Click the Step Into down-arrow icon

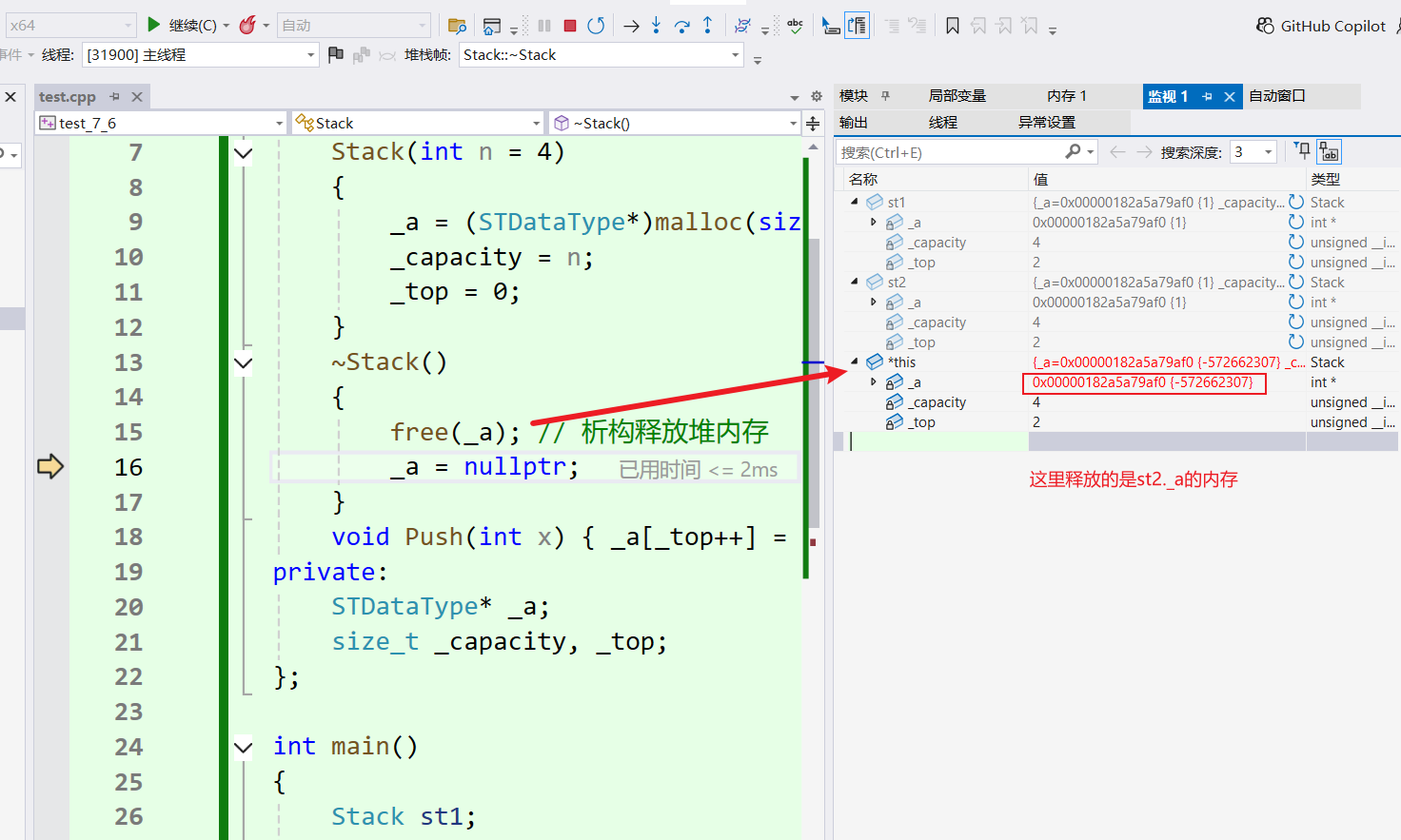click(x=656, y=26)
